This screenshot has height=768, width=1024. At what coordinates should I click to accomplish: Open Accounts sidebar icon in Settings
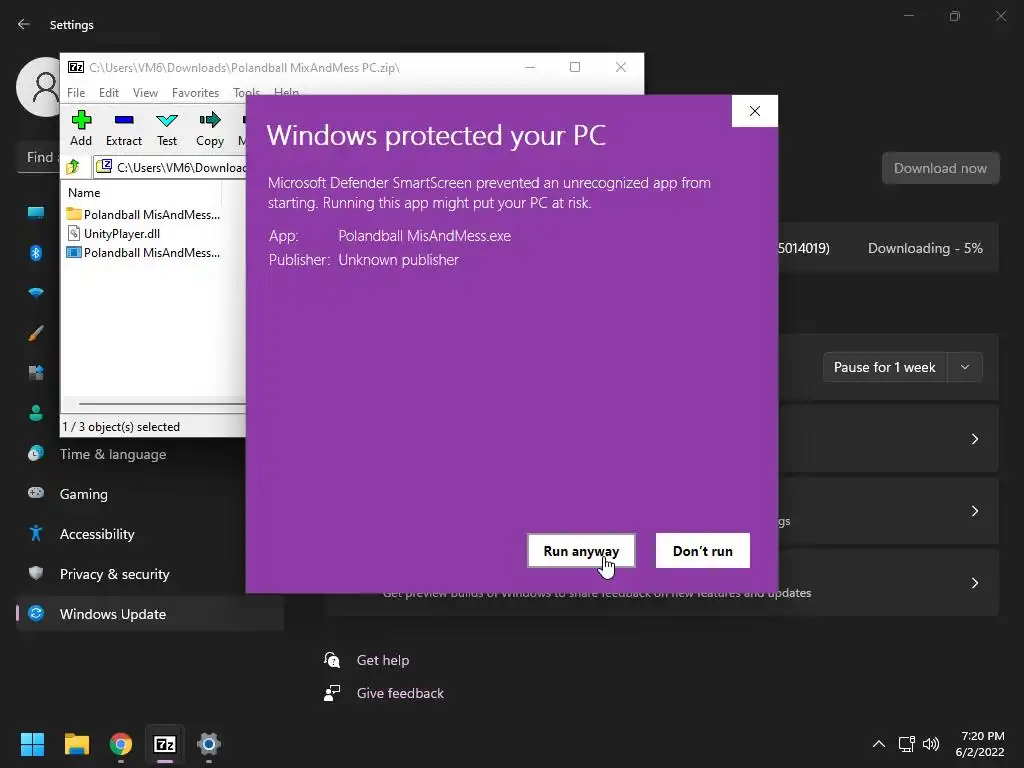click(x=36, y=413)
